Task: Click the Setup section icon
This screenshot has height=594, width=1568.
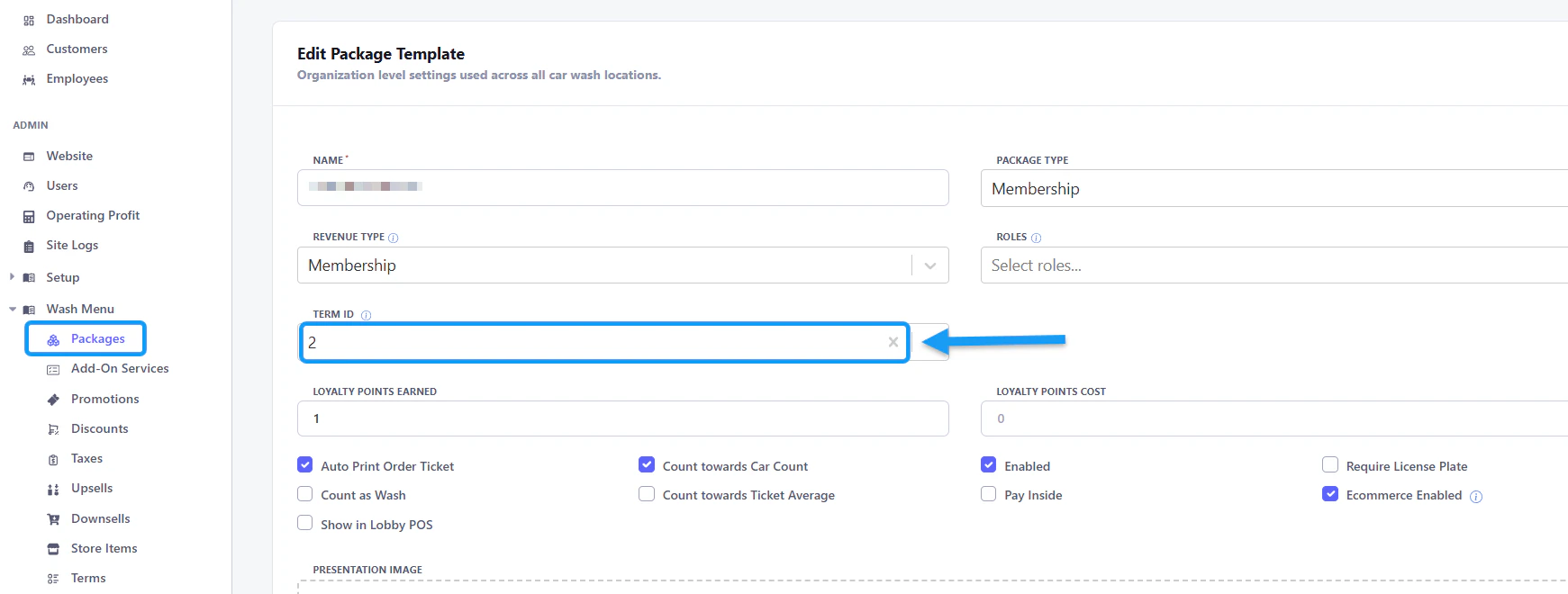Action: 29,278
